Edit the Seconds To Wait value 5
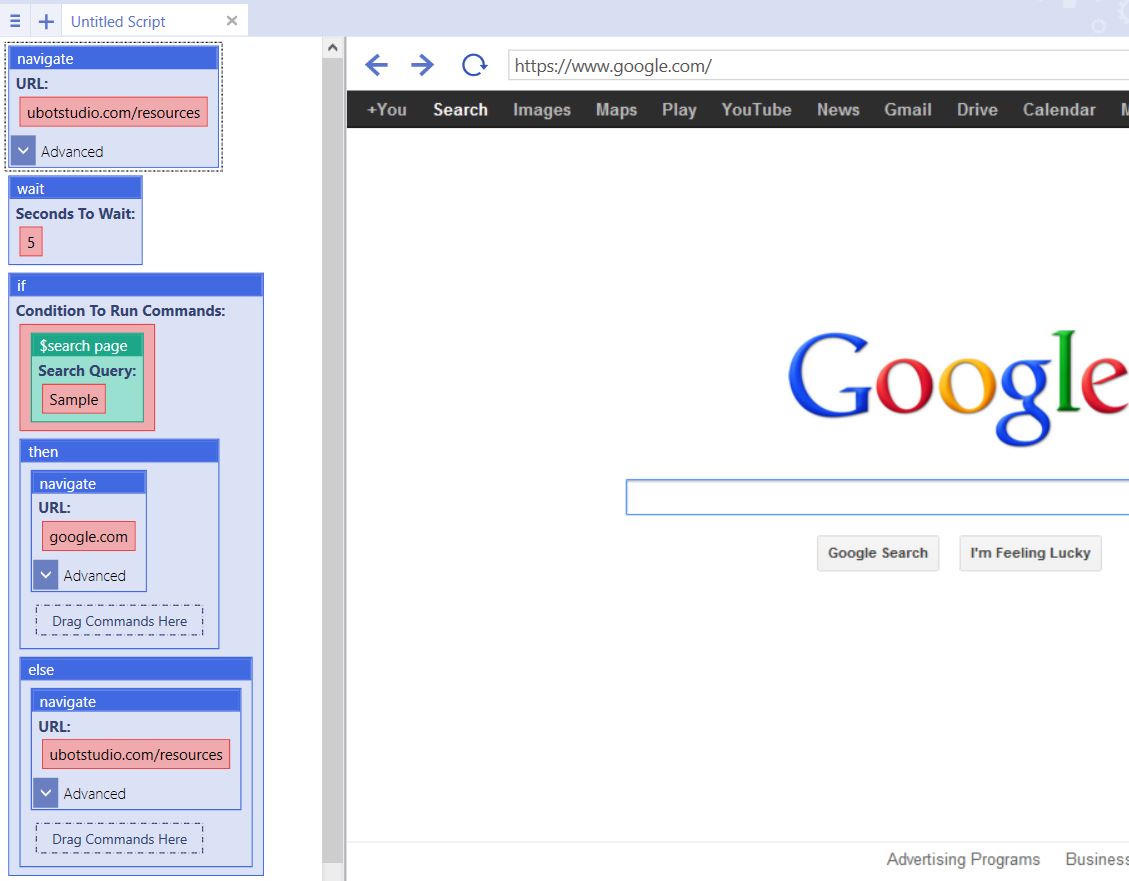 pyautogui.click(x=31, y=242)
